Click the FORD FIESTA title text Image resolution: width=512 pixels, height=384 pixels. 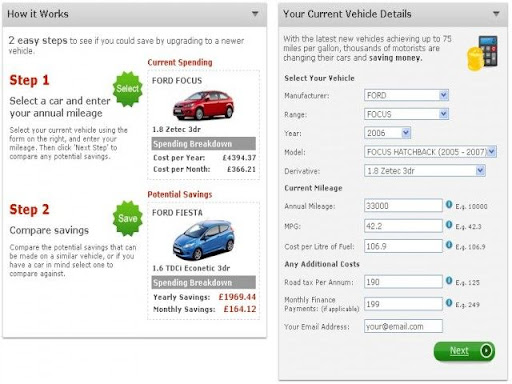coord(177,213)
